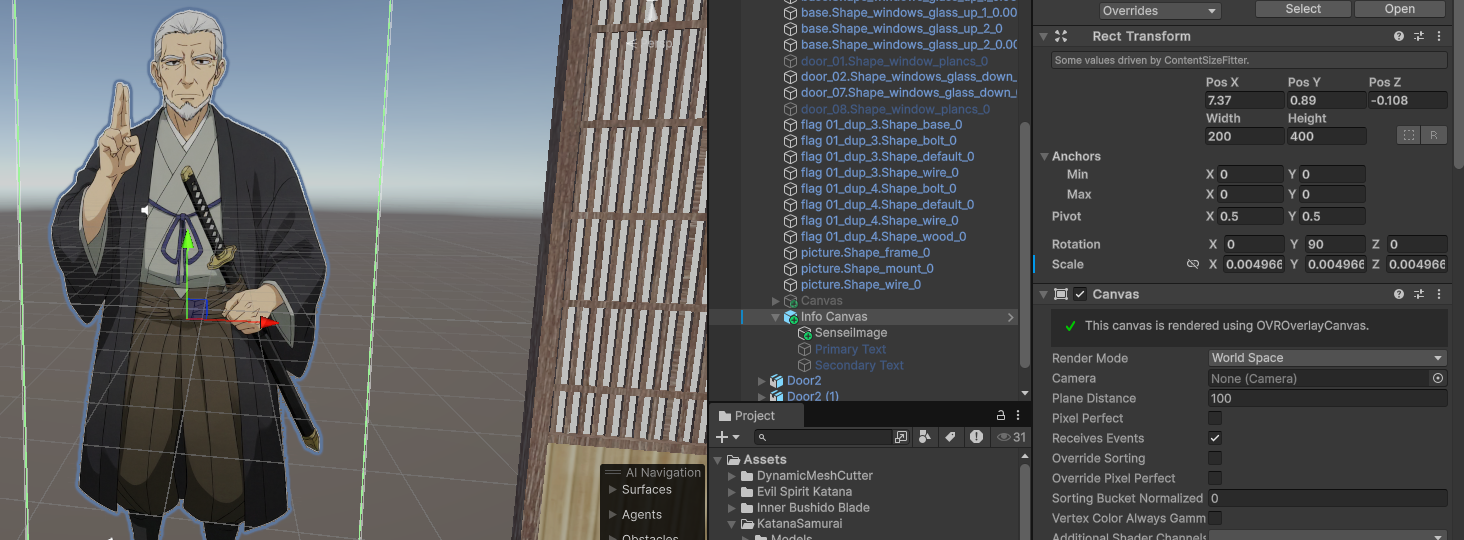This screenshot has height=540, width=1464.
Task: Click SenseiImage object icon in hierarchy
Action: 806,333
